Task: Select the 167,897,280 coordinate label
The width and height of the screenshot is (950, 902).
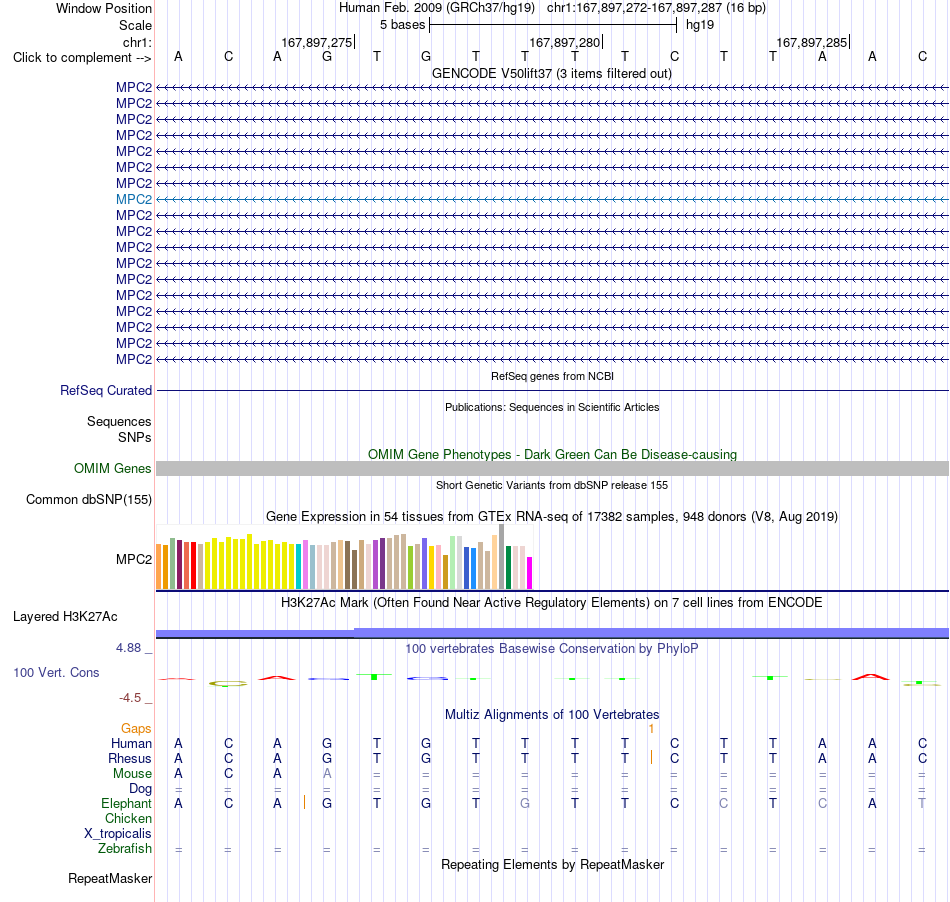Action: [564, 42]
